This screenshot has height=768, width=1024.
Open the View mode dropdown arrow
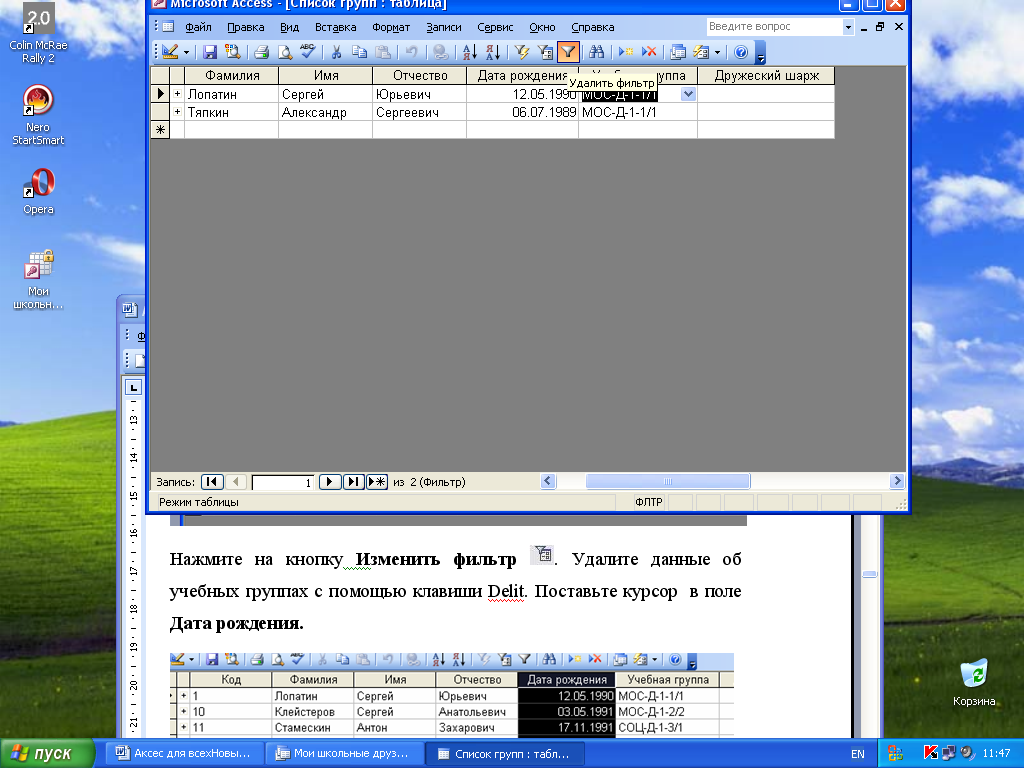(186, 52)
